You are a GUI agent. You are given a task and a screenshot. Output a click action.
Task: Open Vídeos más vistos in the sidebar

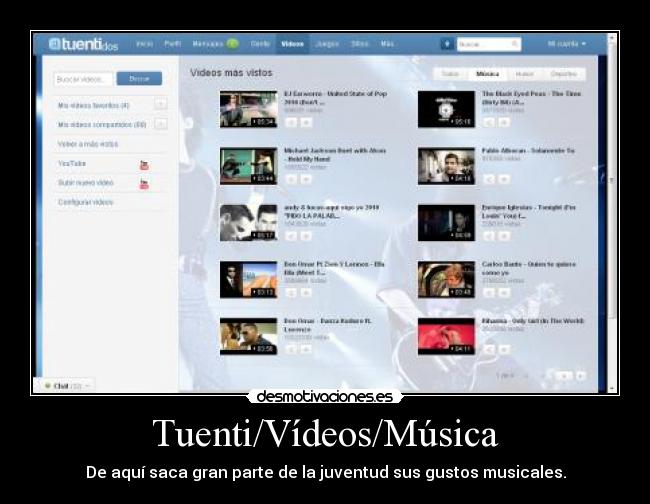click(88, 144)
